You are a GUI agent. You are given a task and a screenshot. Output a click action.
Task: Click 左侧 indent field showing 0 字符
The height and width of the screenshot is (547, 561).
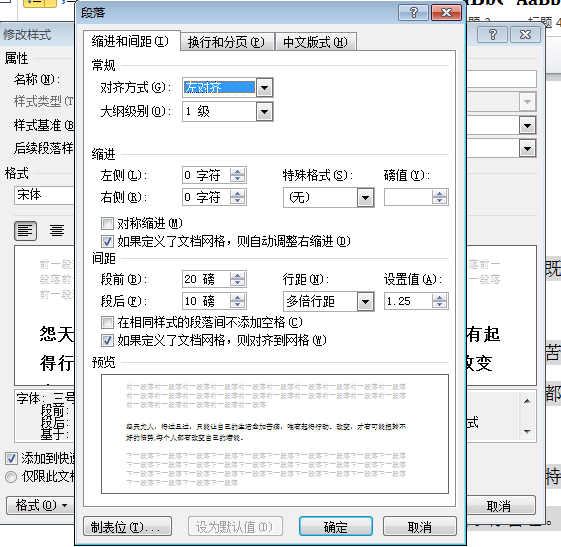pos(206,176)
